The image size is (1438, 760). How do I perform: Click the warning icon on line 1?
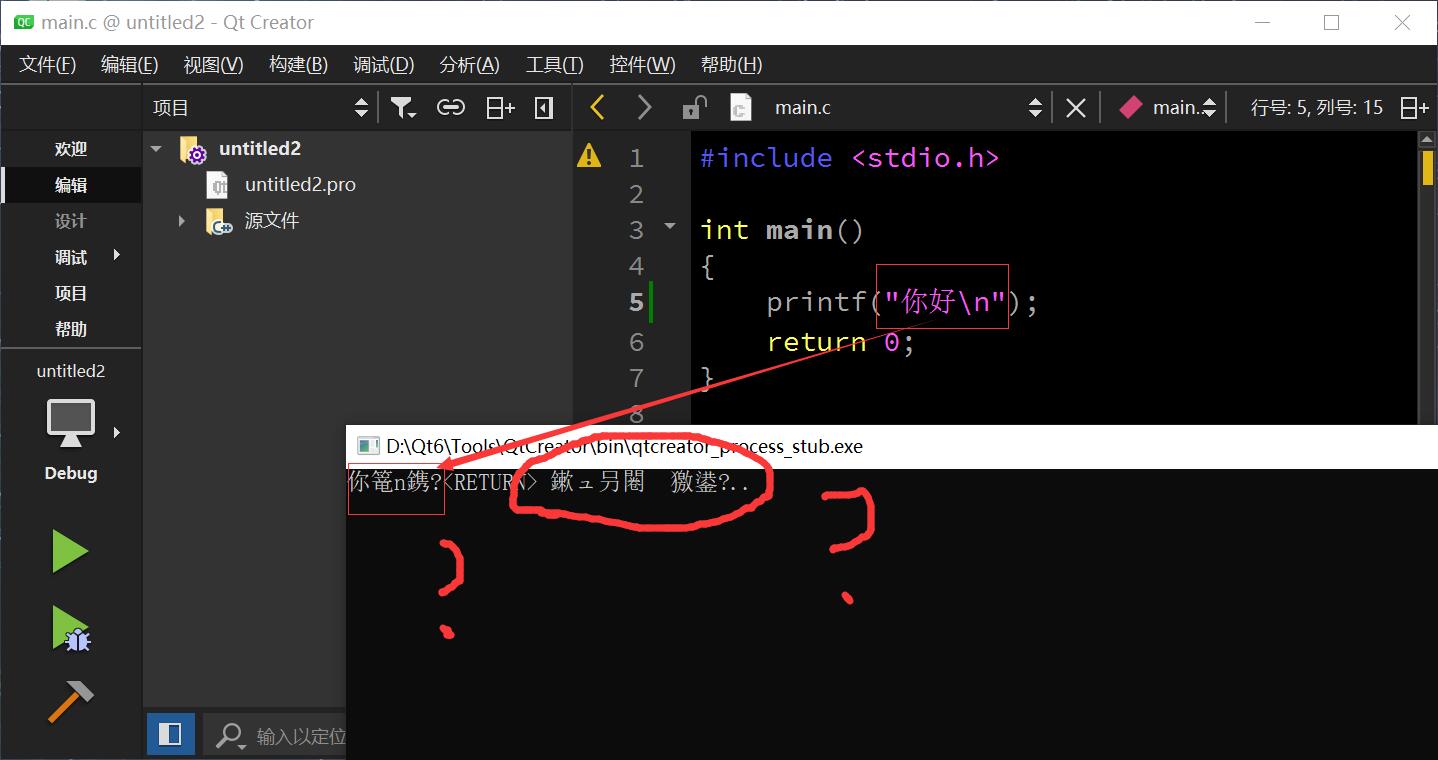click(x=589, y=156)
